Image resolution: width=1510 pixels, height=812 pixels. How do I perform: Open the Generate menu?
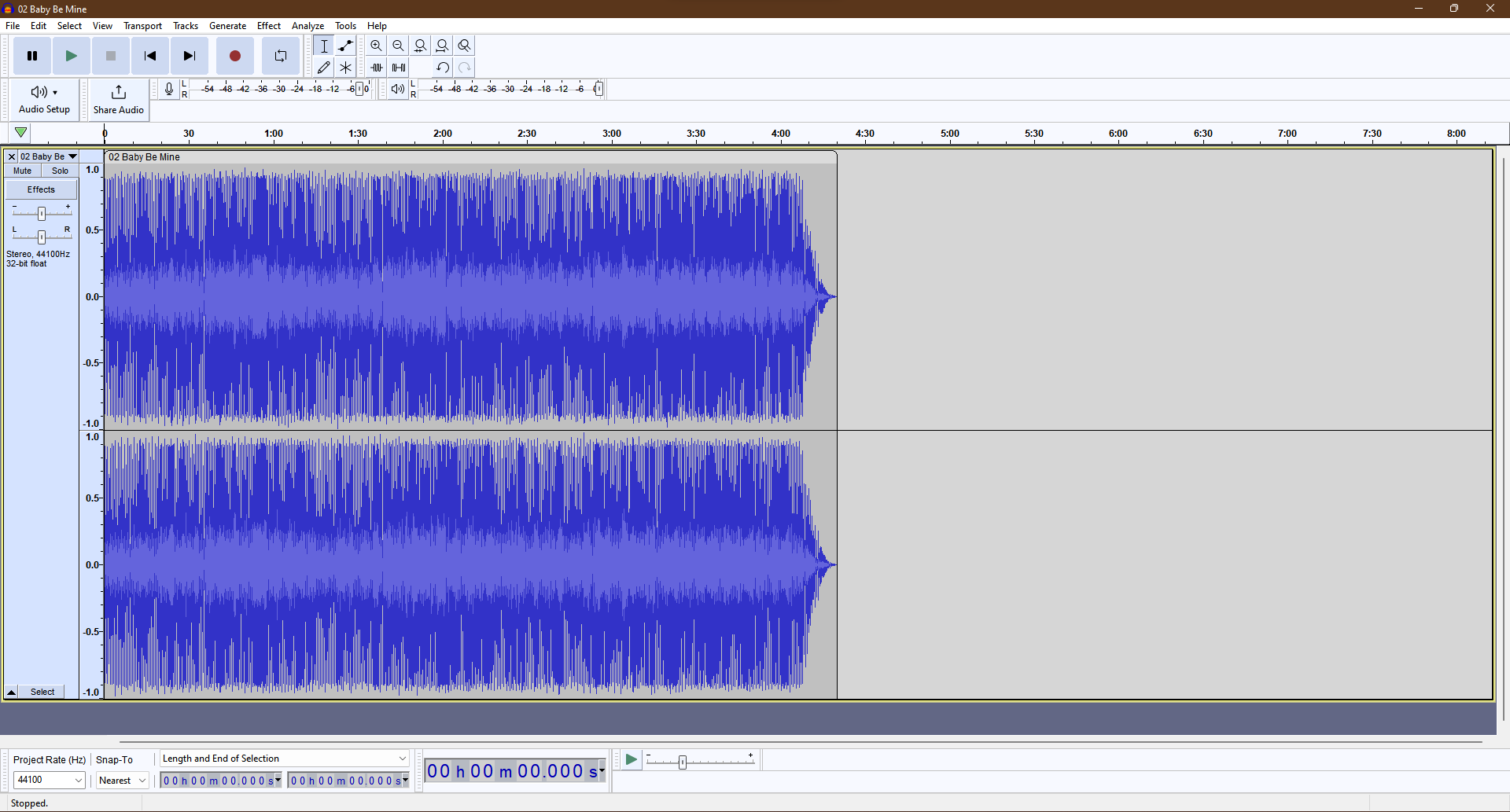pos(227,26)
